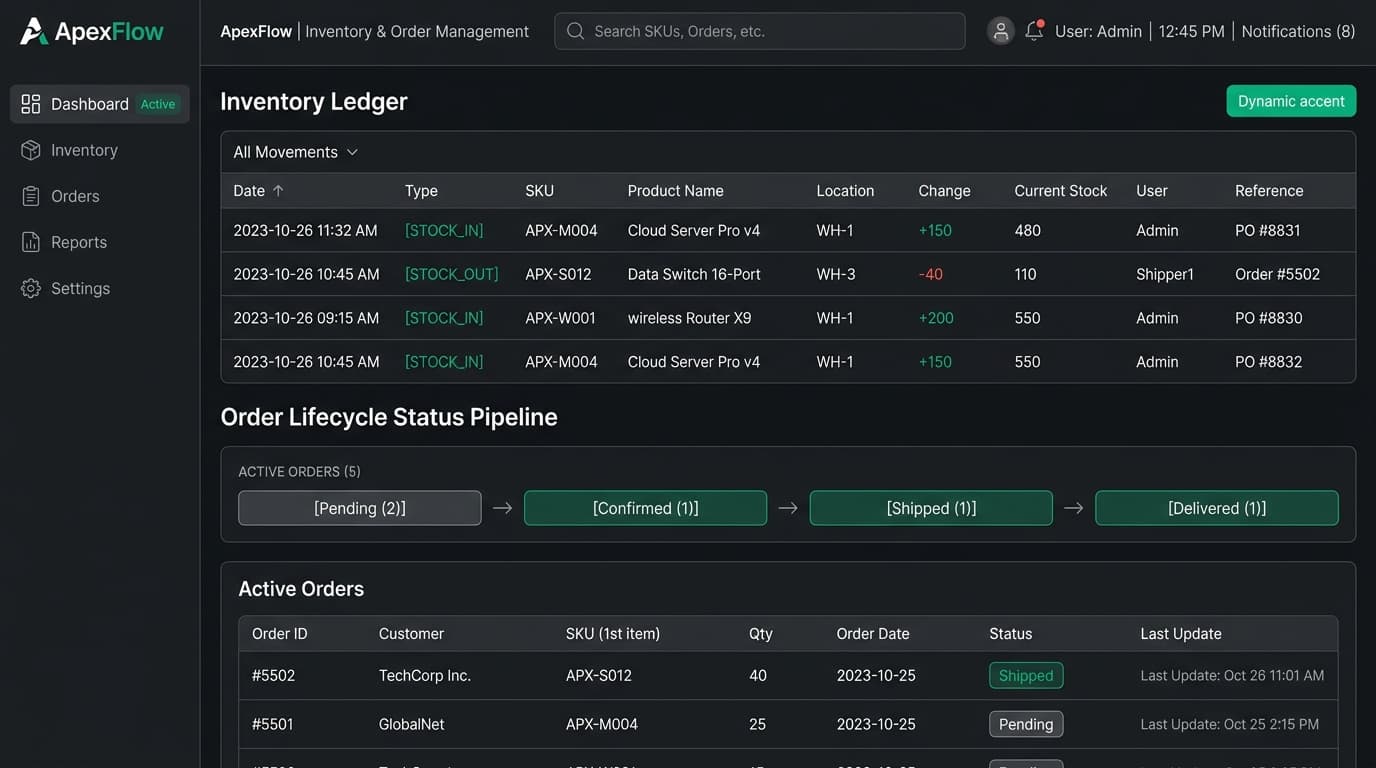Click the notification bell icon
Image resolution: width=1376 pixels, height=768 pixels.
(x=1034, y=31)
